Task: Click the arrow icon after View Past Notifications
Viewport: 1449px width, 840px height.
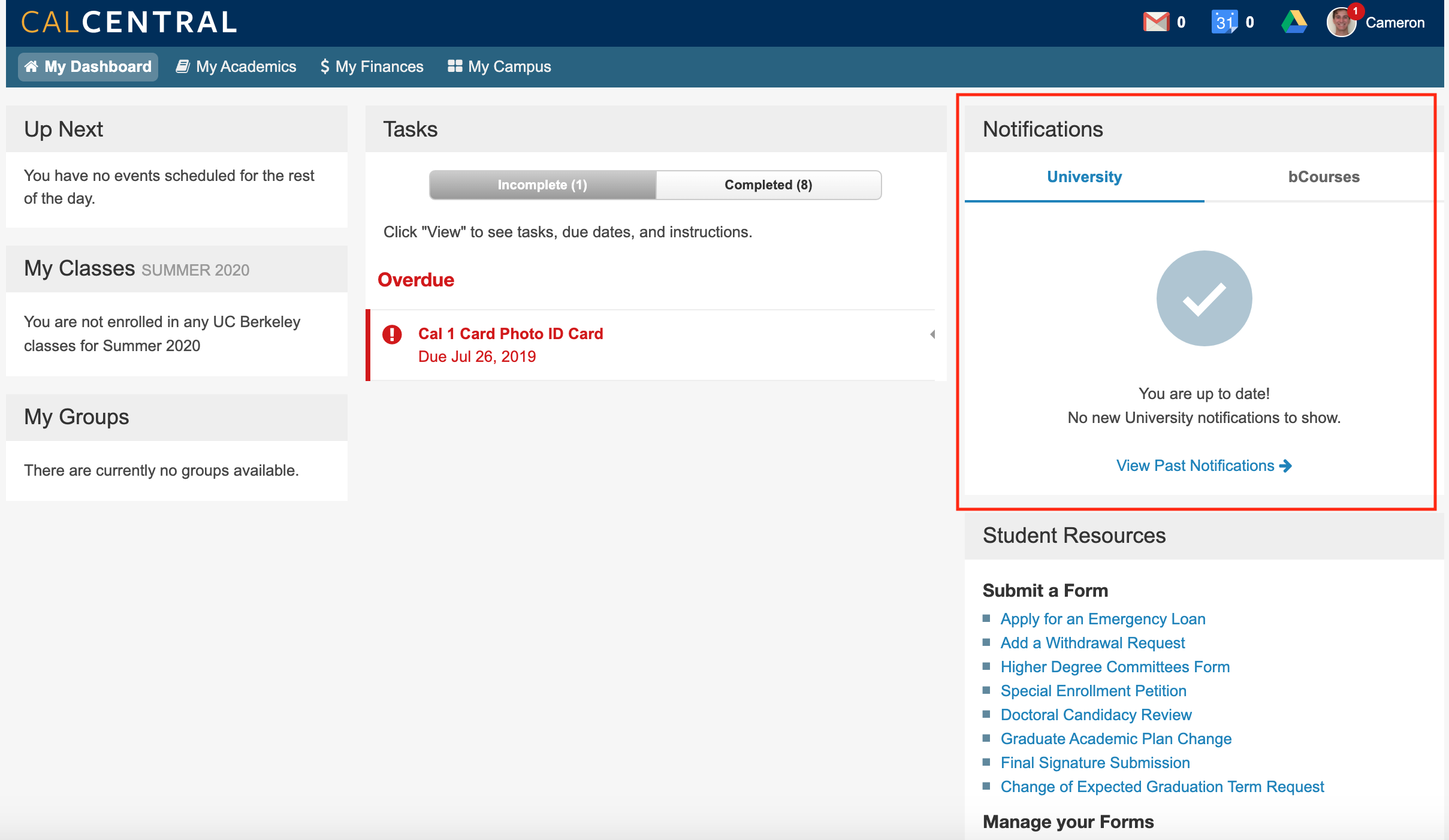Action: tap(1285, 466)
